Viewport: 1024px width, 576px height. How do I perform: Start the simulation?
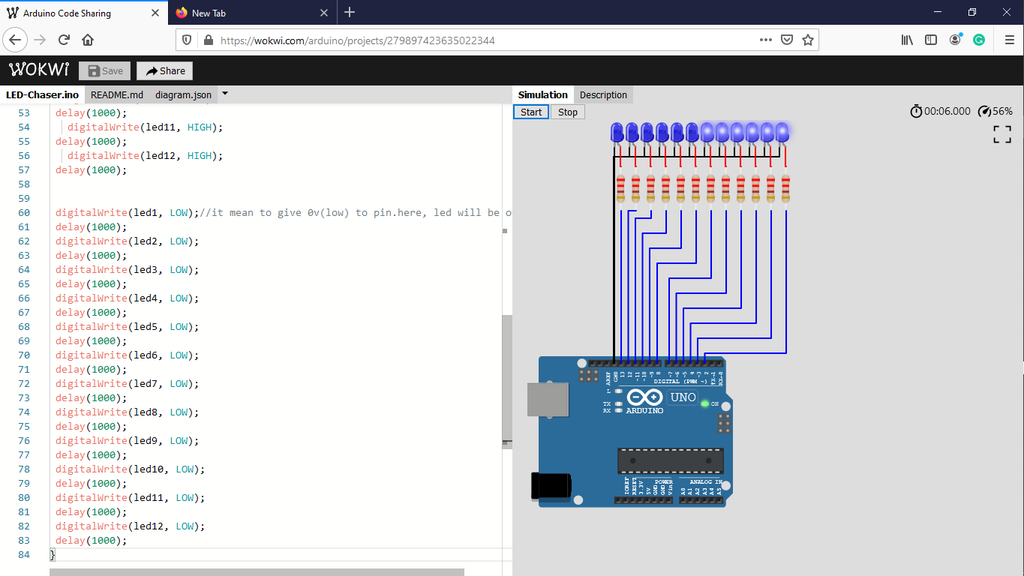(x=531, y=112)
